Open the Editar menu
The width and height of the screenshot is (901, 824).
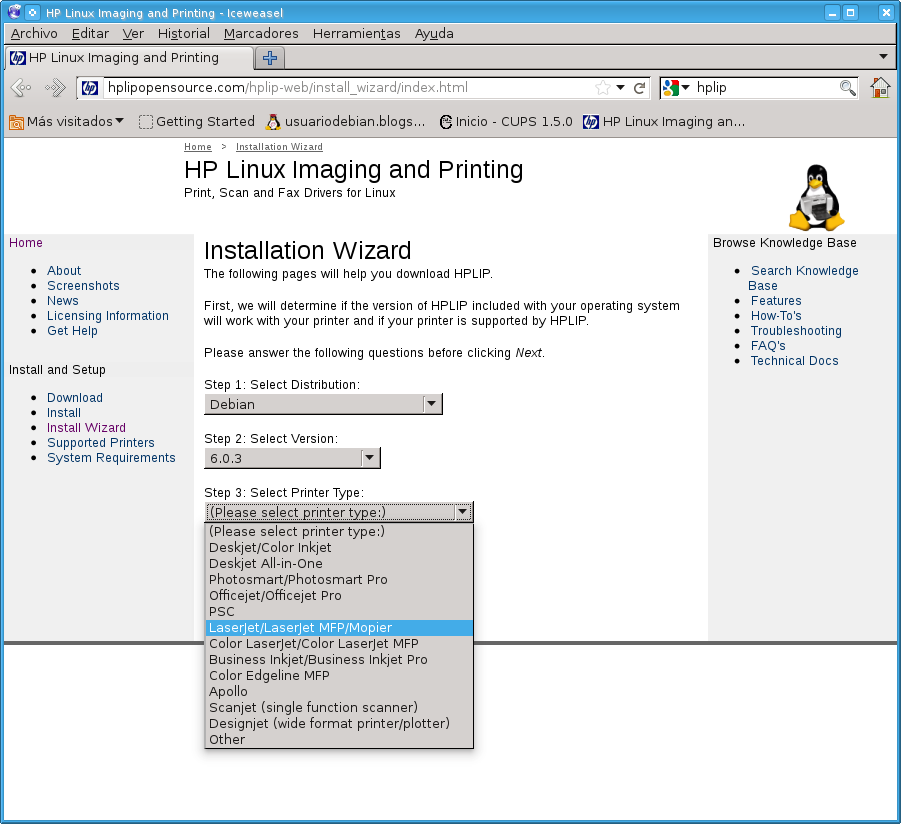[90, 33]
